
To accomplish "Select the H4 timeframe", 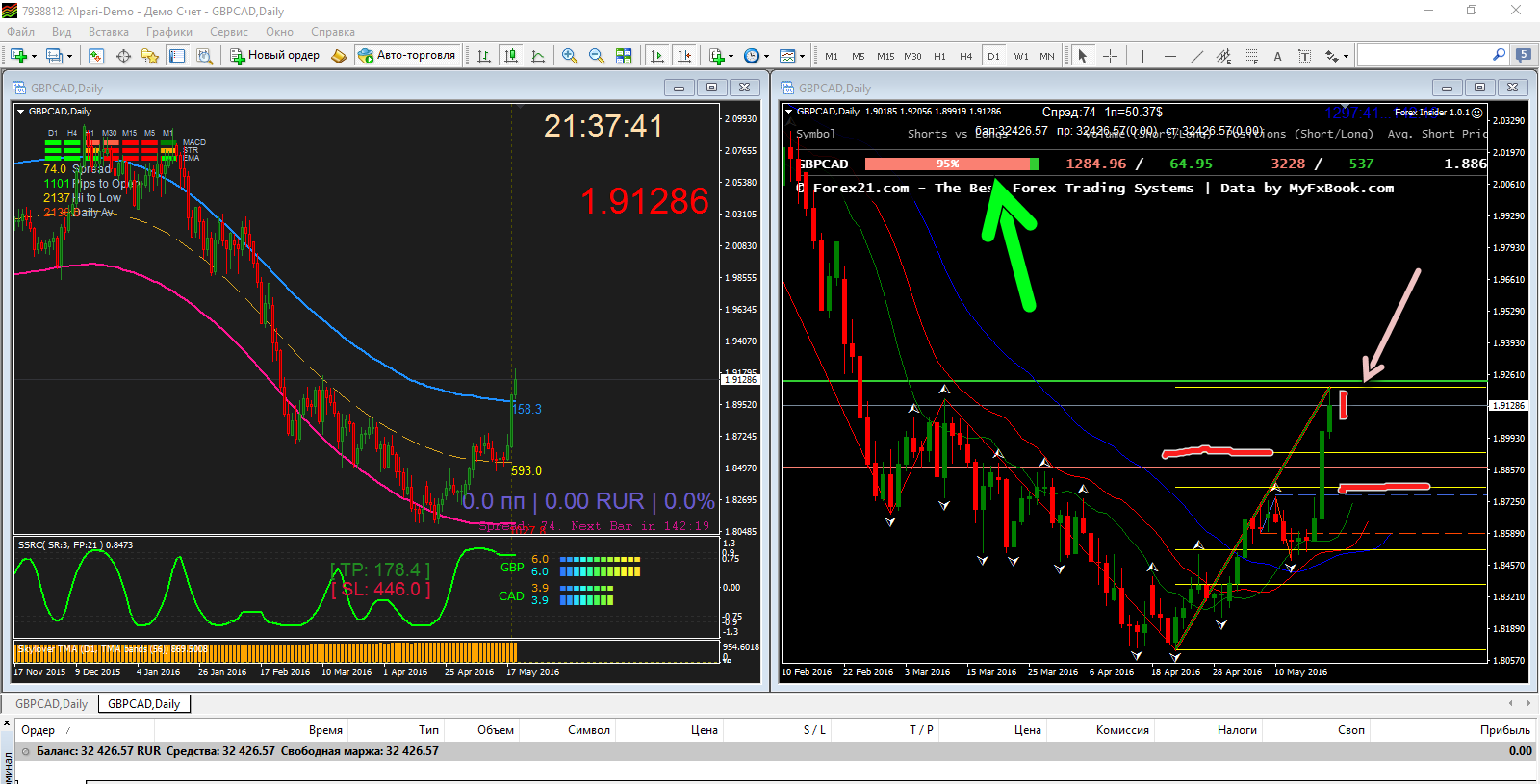I will click(x=966, y=56).
